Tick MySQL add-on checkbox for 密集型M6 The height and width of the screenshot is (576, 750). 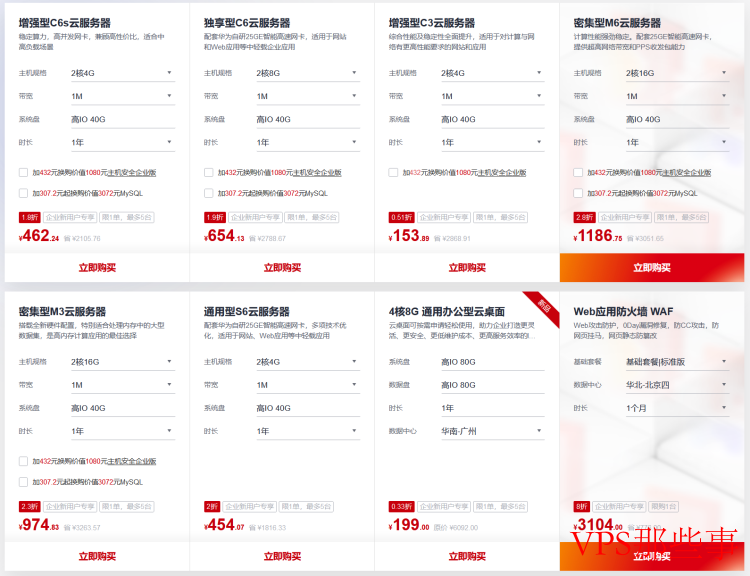pyautogui.click(x=578, y=193)
